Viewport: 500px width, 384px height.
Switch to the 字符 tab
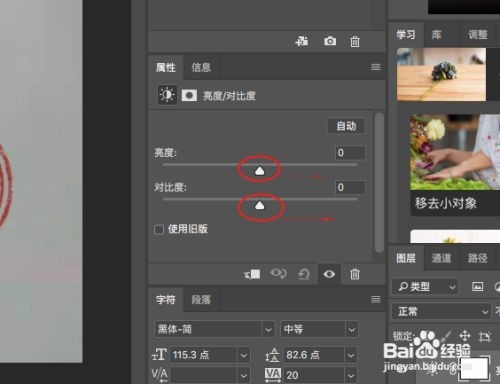point(166,300)
